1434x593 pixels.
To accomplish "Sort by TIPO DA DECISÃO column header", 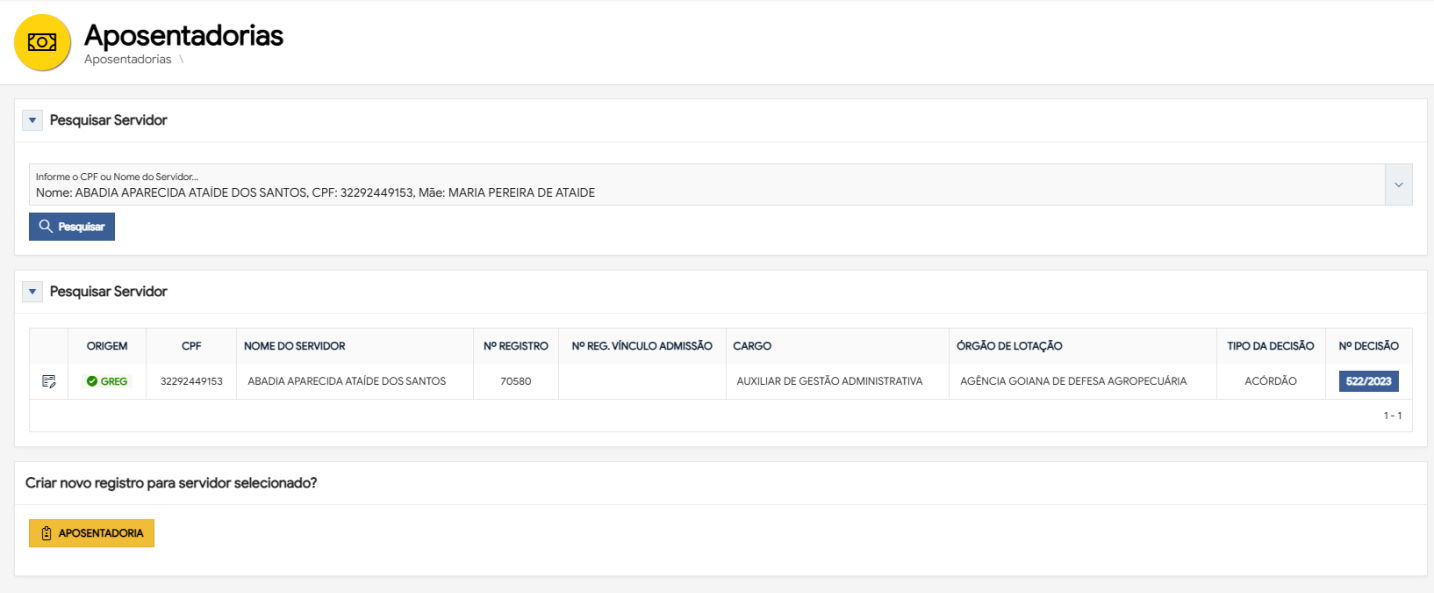I will 1270,346.
